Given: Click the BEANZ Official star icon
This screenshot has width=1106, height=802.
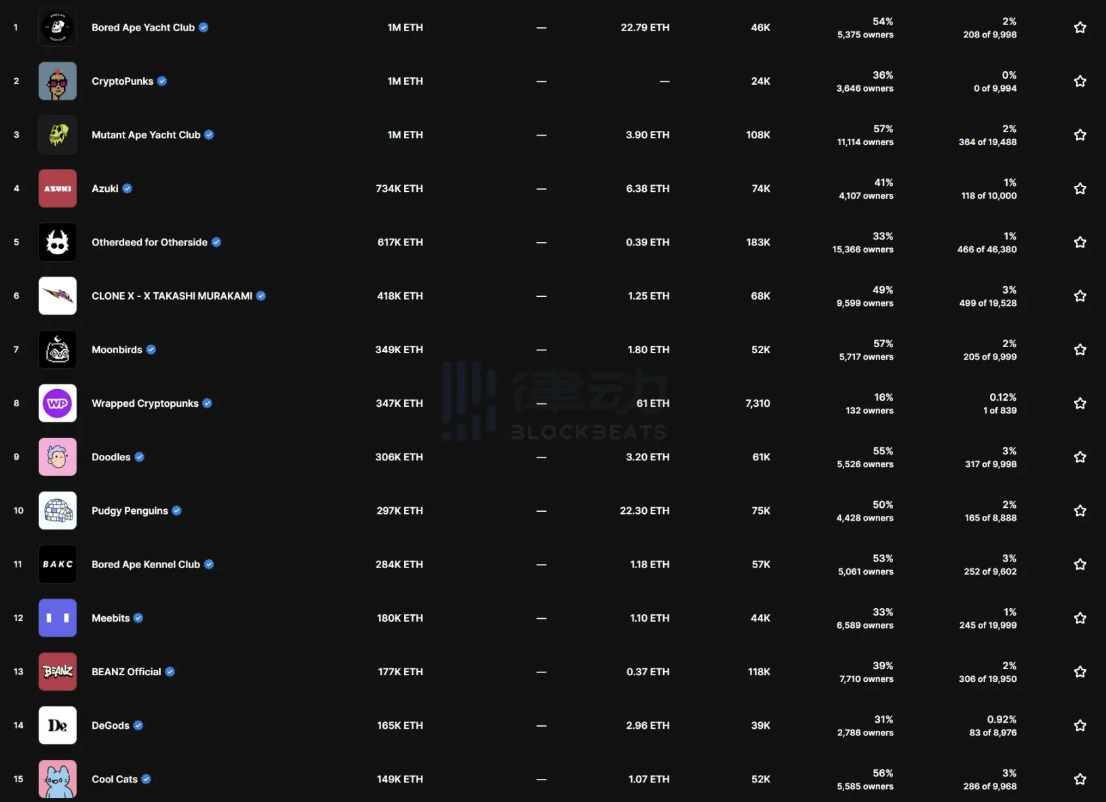Looking at the screenshot, I should tap(1080, 672).
